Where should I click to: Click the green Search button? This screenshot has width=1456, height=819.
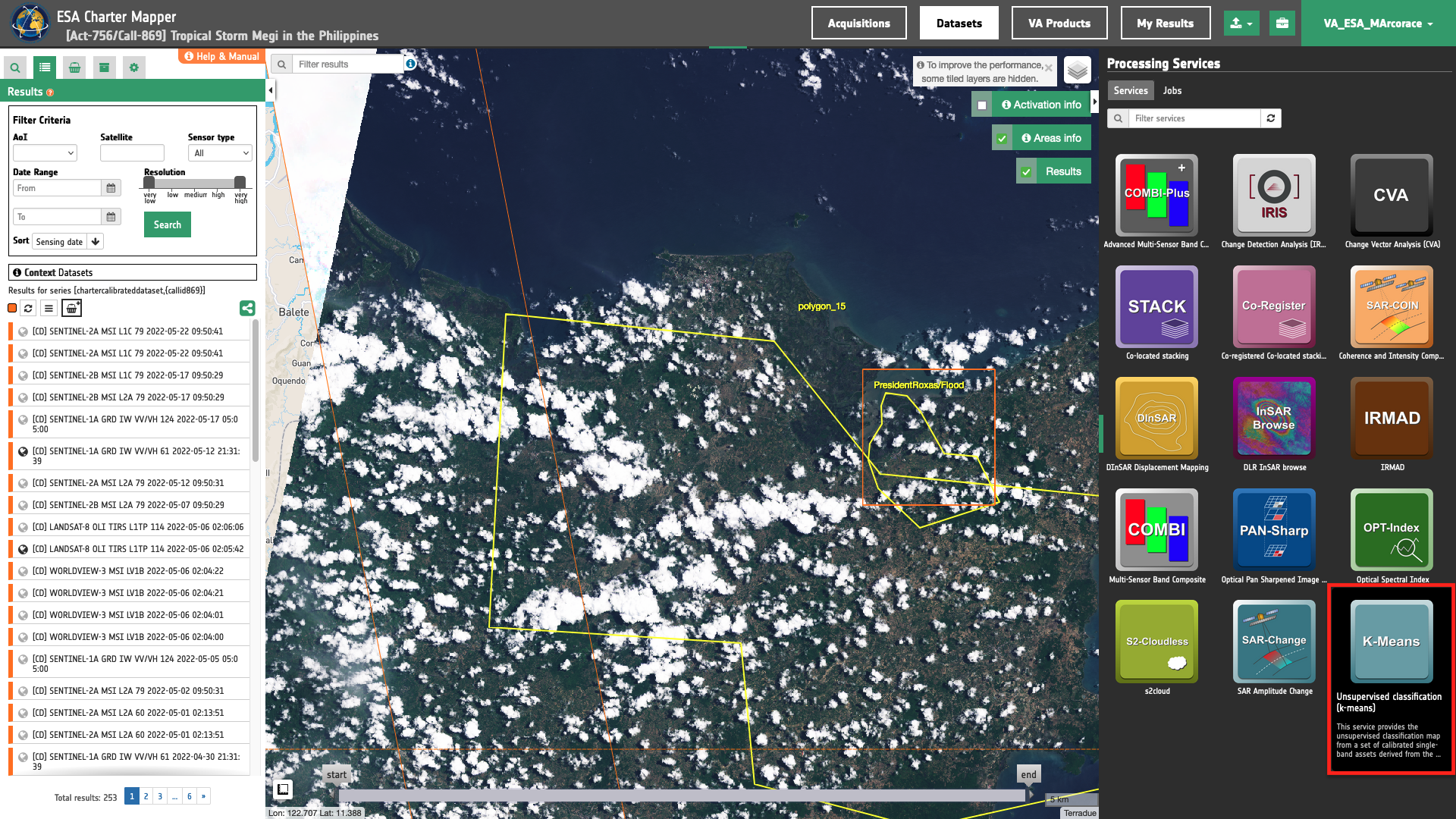pyautogui.click(x=168, y=224)
